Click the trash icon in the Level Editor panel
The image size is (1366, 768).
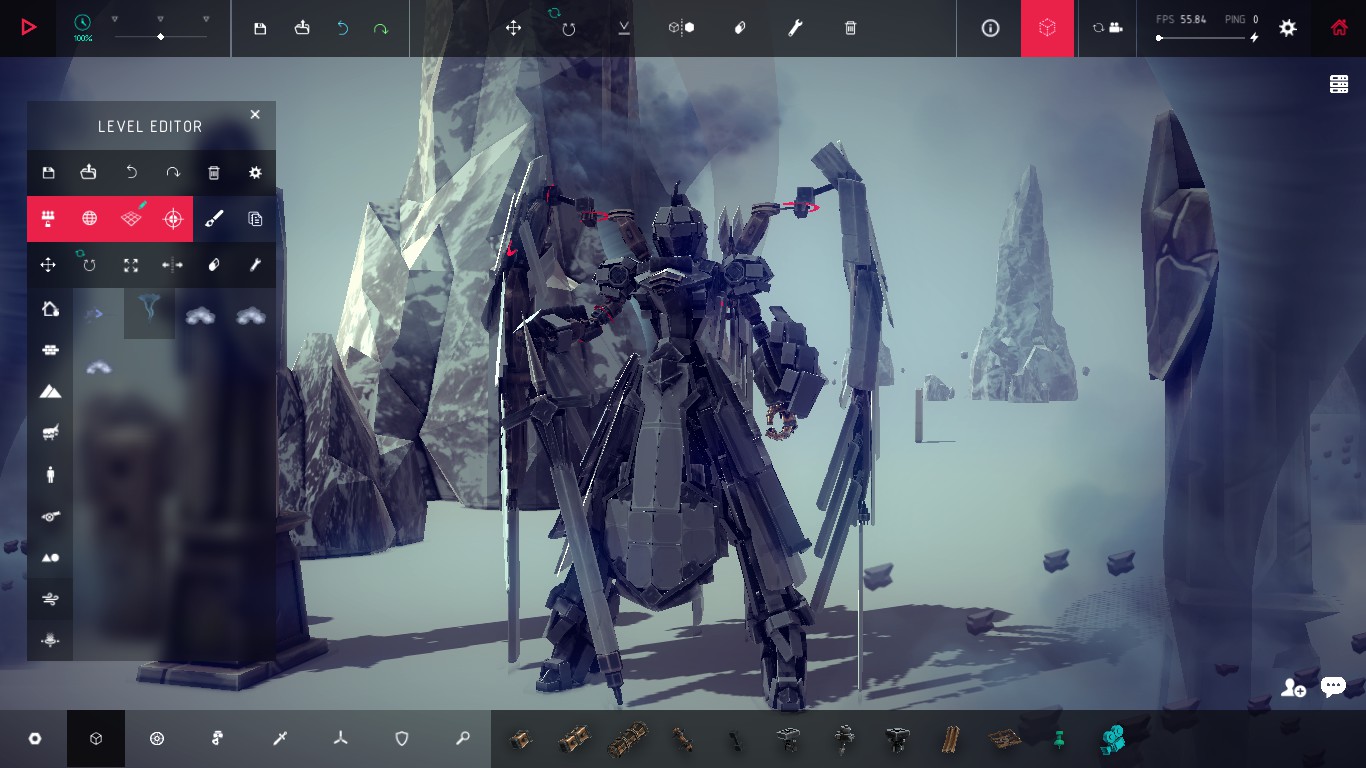213,173
